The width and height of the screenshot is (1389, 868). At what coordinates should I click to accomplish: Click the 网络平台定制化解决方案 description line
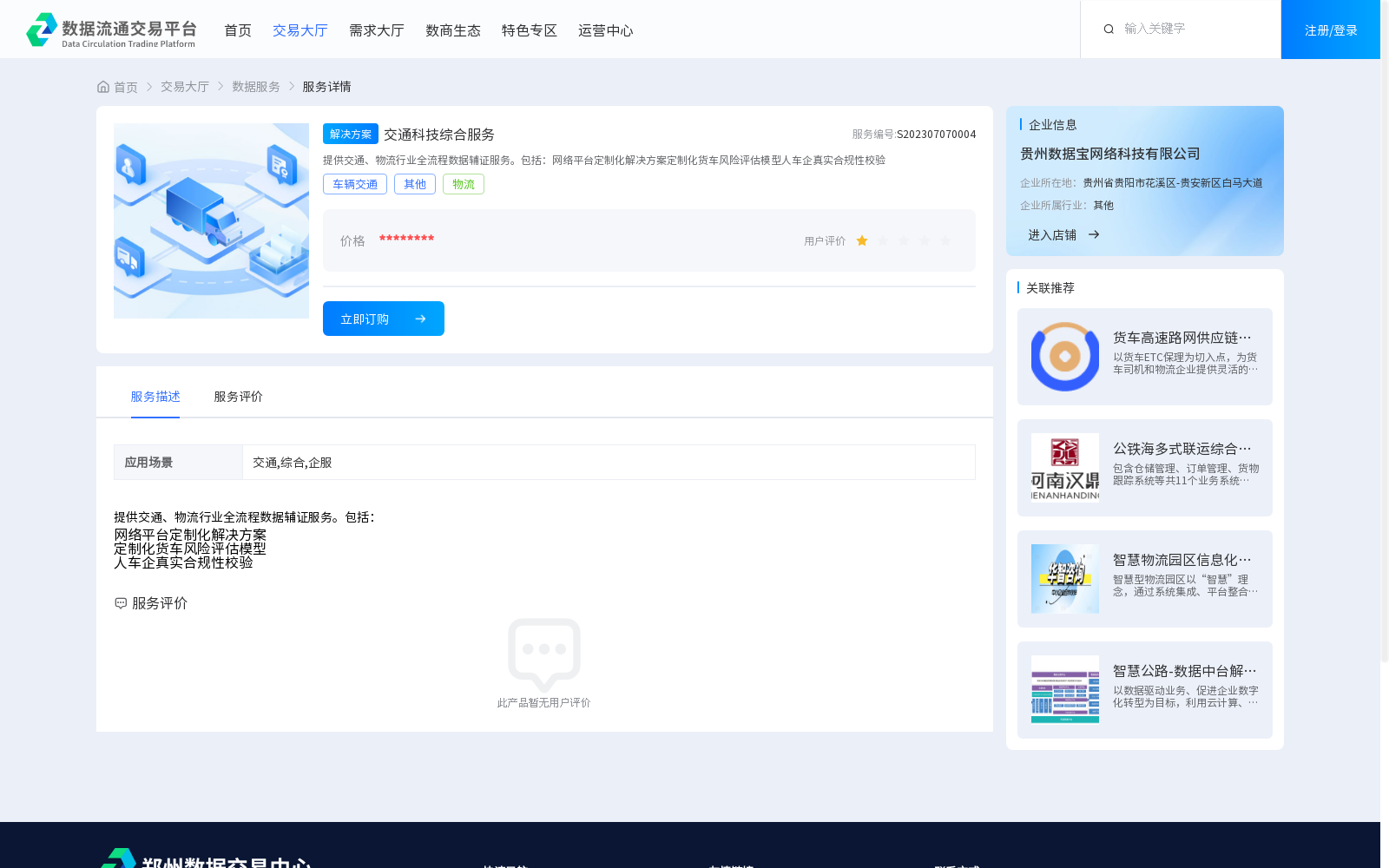190,536
